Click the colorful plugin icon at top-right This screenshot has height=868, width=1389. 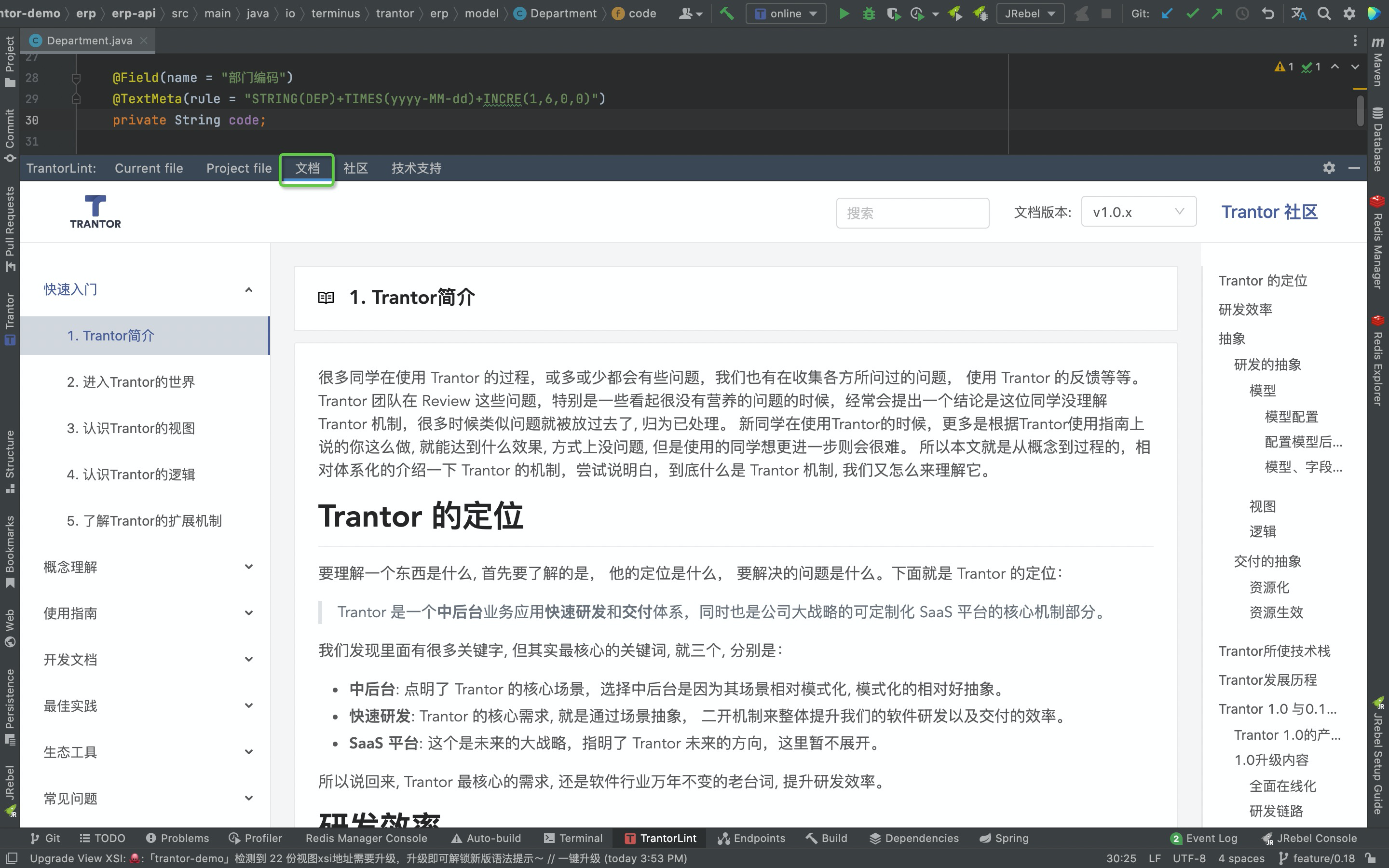[x=1374, y=13]
